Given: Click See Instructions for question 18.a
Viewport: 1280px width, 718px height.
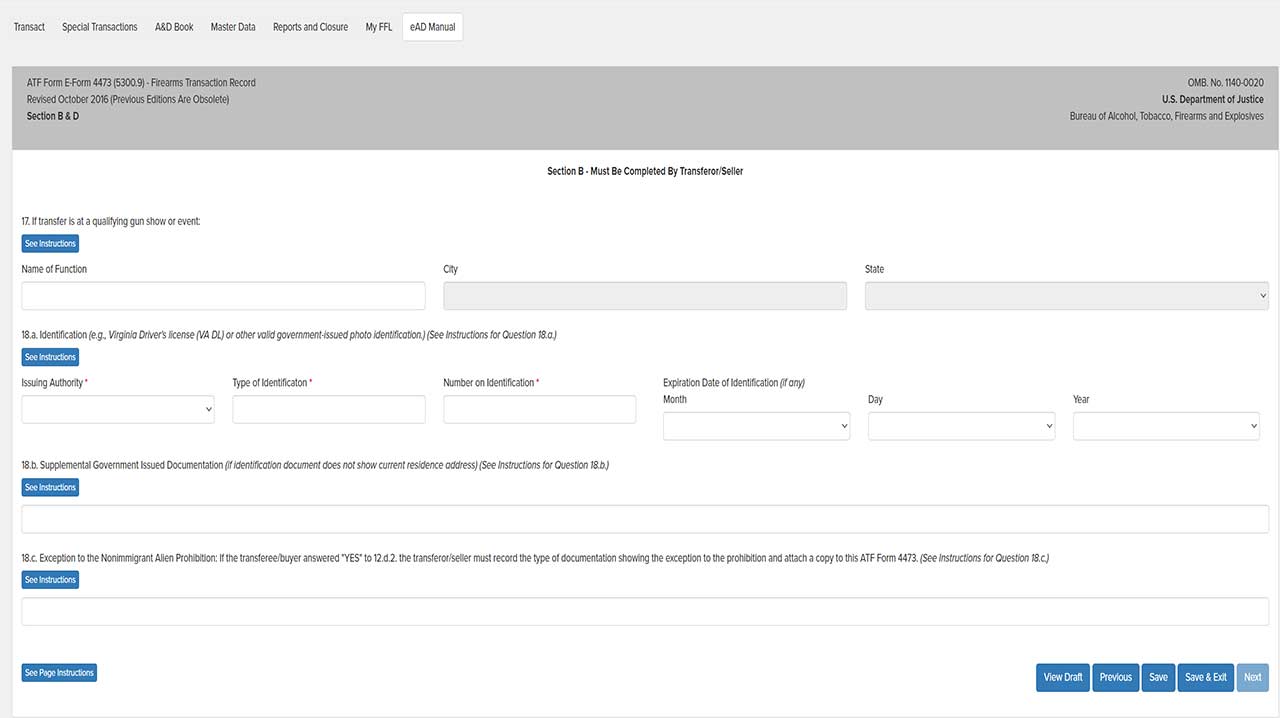Looking at the screenshot, I should (50, 357).
